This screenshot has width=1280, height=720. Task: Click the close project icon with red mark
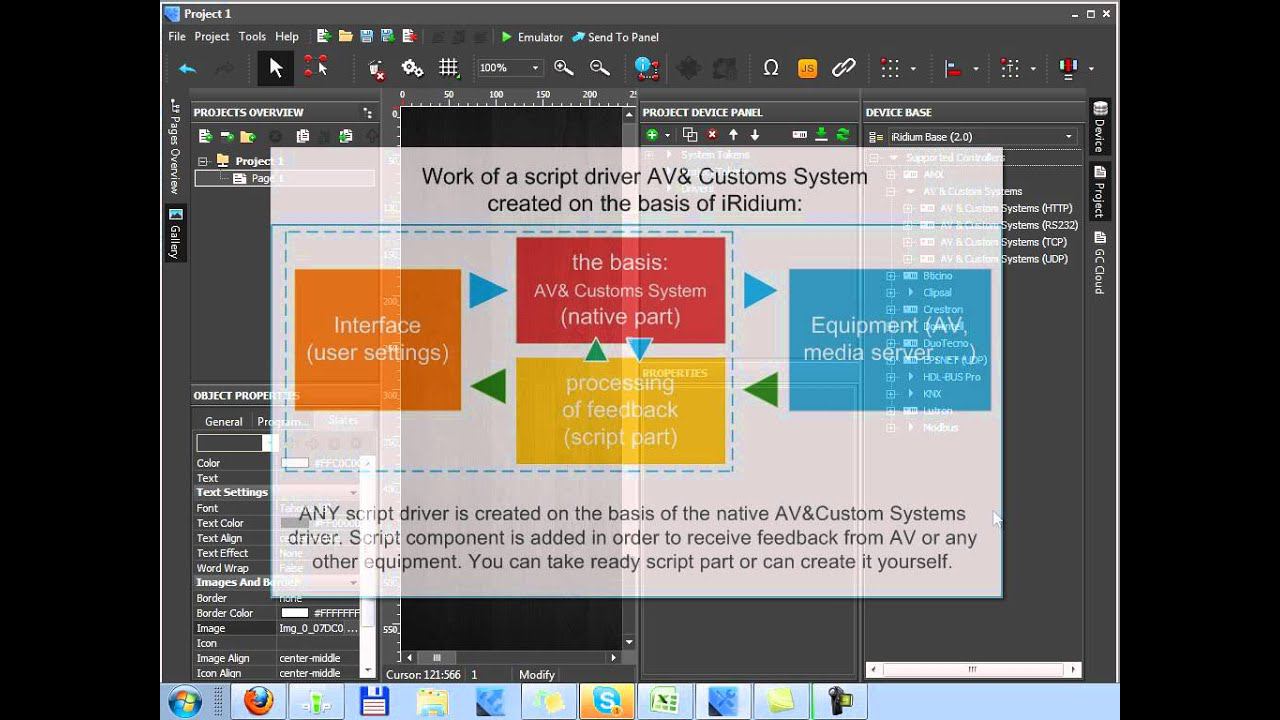[408, 37]
